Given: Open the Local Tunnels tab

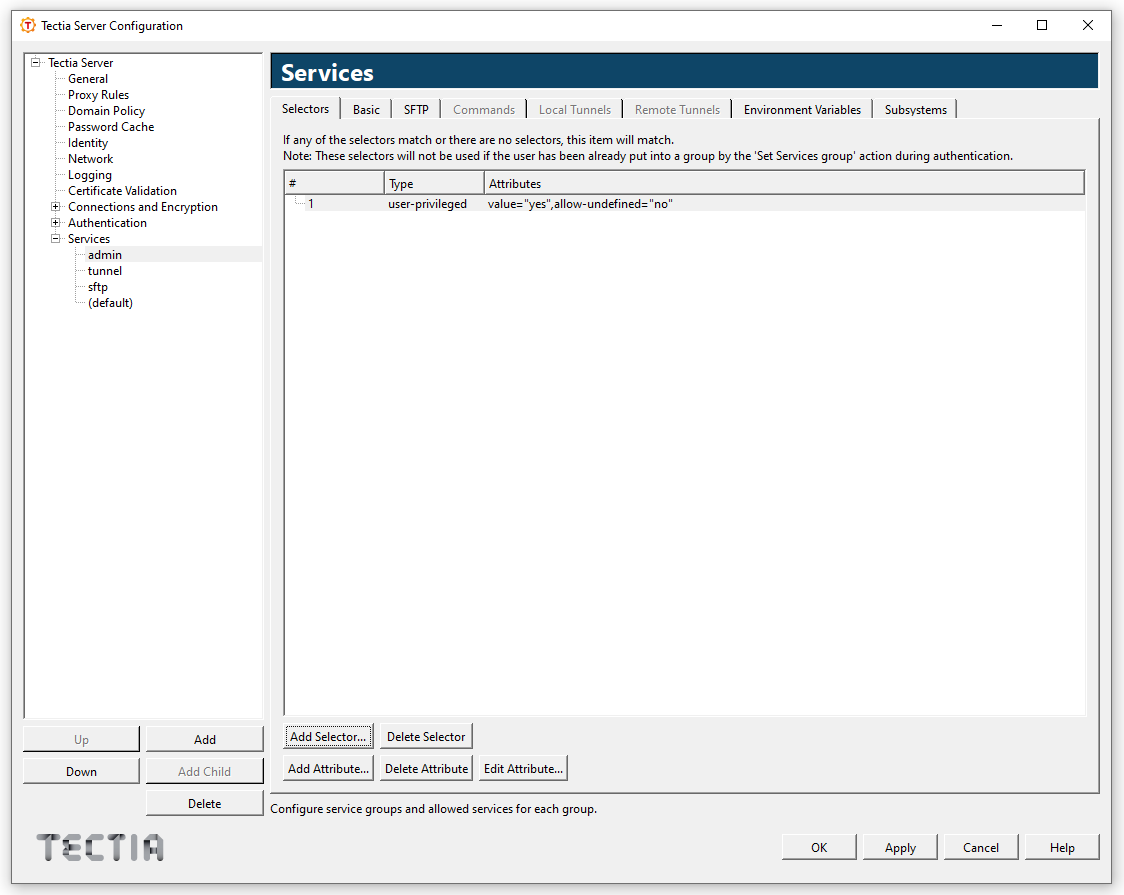Looking at the screenshot, I should click(575, 110).
